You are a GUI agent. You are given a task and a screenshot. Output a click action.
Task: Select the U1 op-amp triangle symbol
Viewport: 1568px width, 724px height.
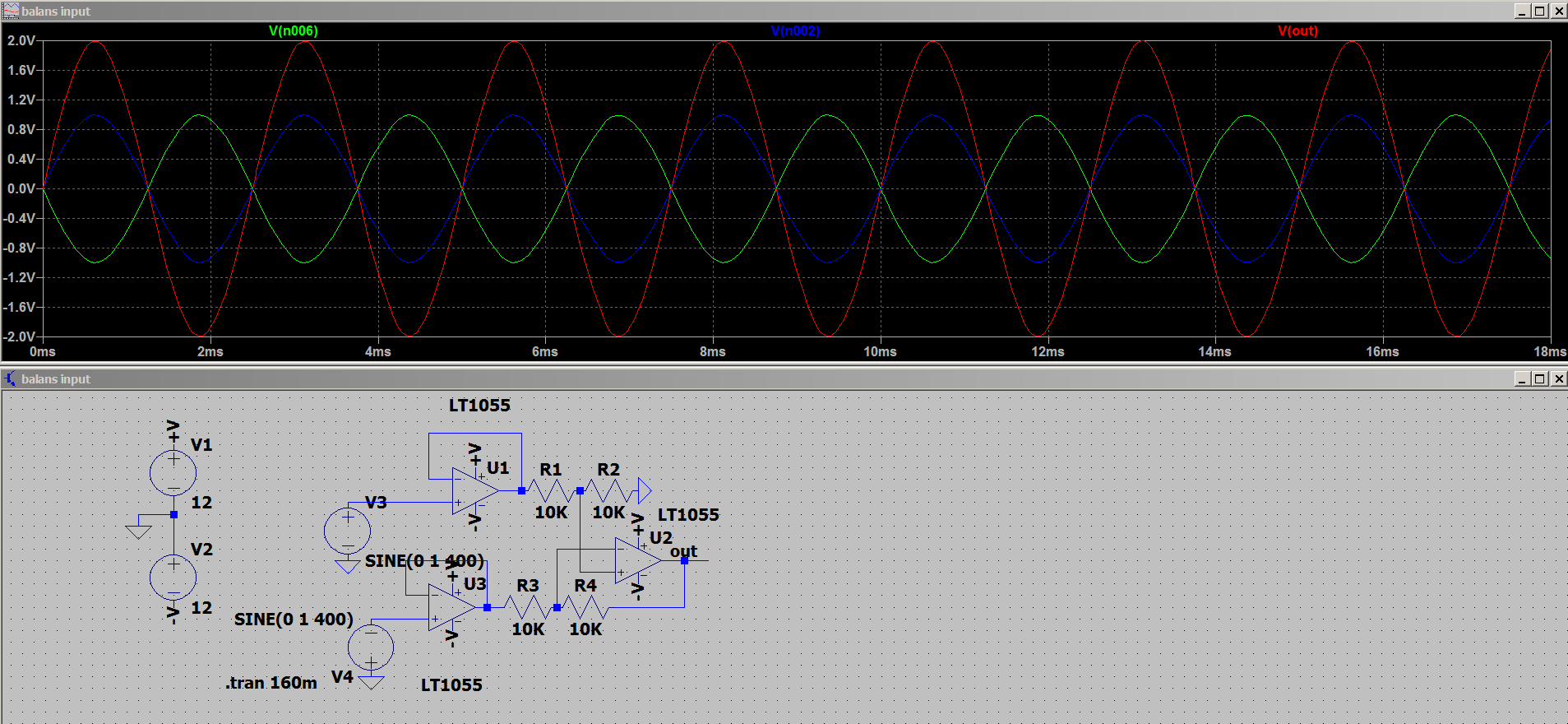tap(475, 491)
